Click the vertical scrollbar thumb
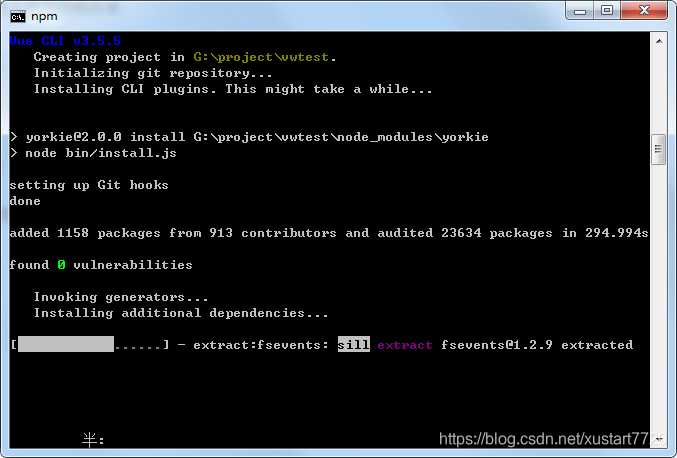The height and width of the screenshot is (458, 677). pyautogui.click(x=658, y=149)
